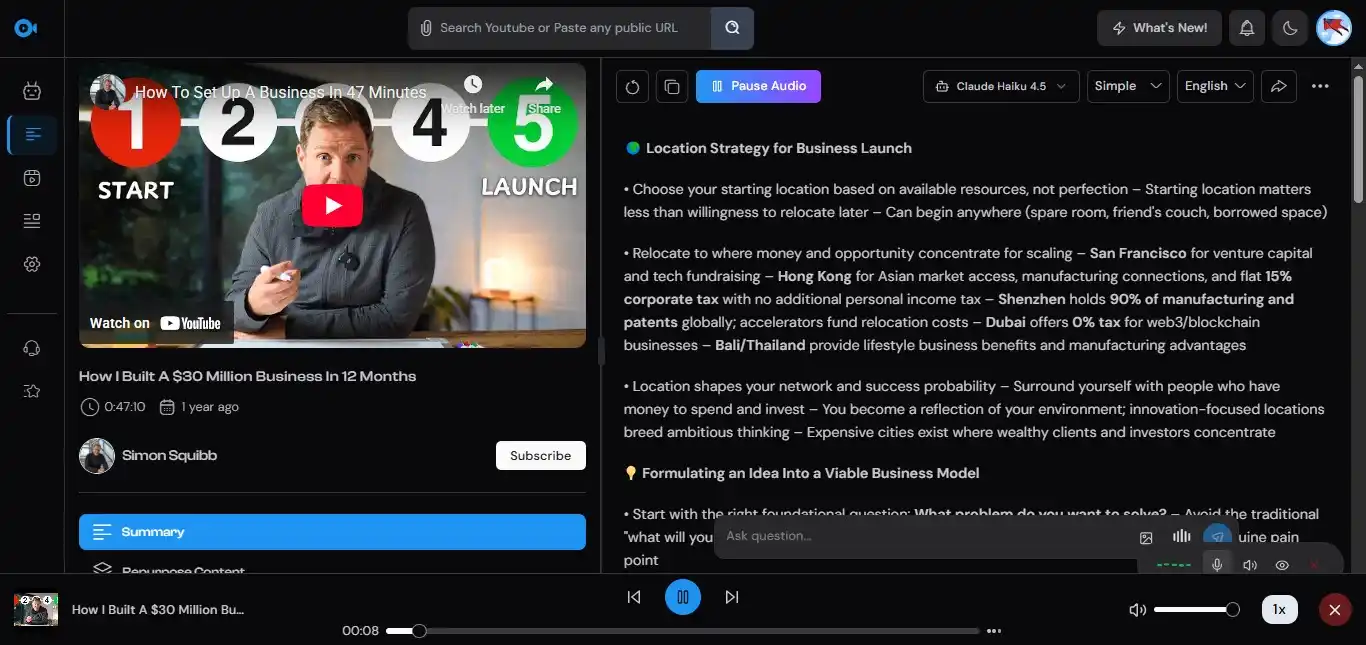Click the notification bell icon
The height and width of the screenshot is (645, 1366).
1247,28
